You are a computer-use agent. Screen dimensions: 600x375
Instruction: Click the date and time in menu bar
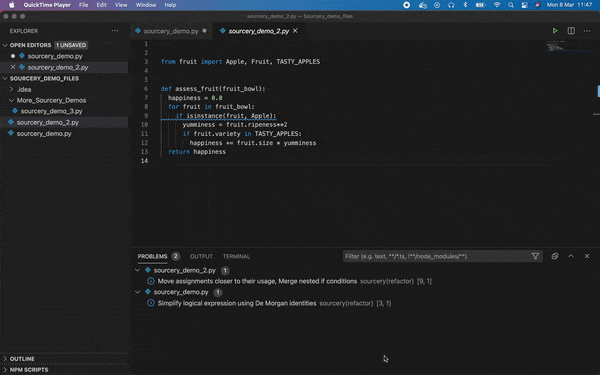point(569,5)
